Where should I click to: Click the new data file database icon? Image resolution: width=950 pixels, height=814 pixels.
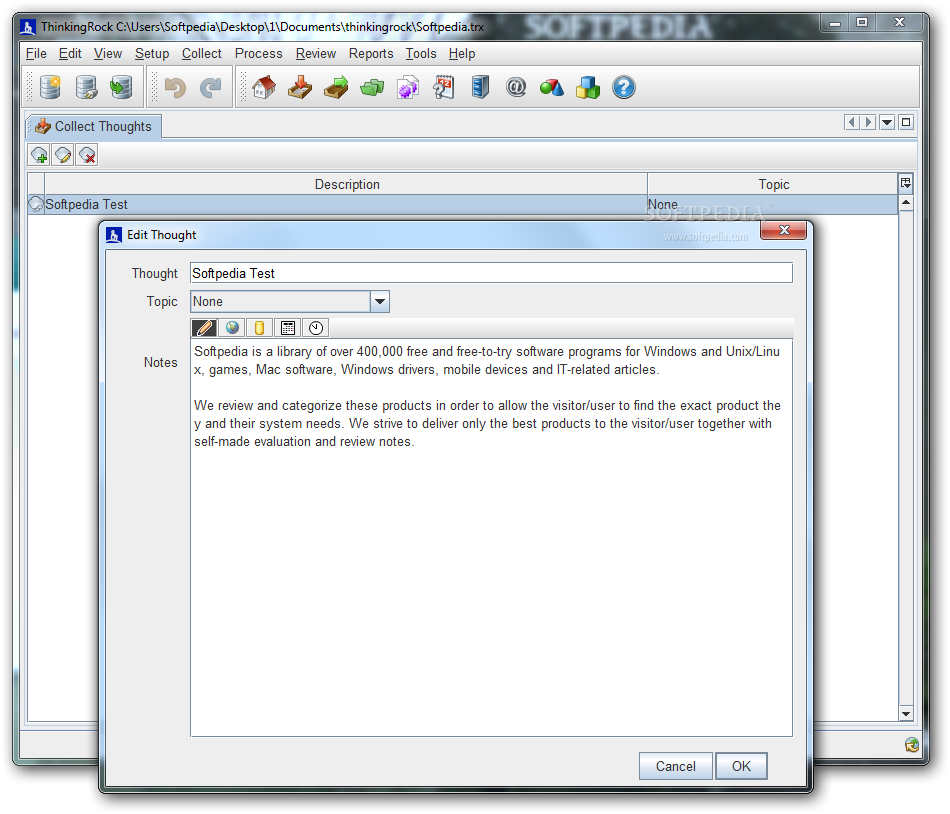pos(50,87)
